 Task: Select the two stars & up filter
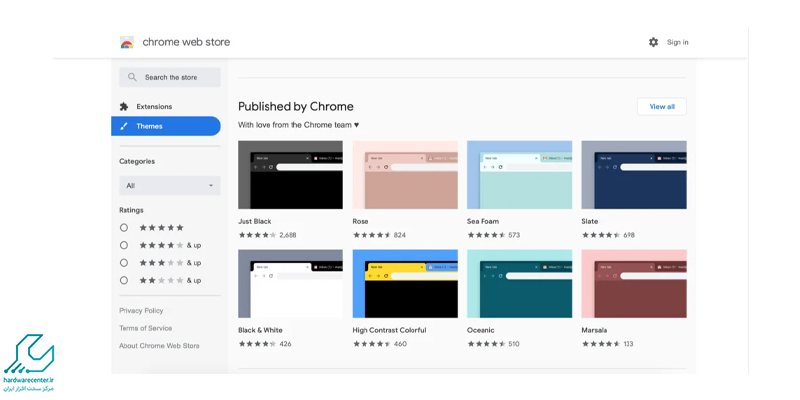[123, 280]
